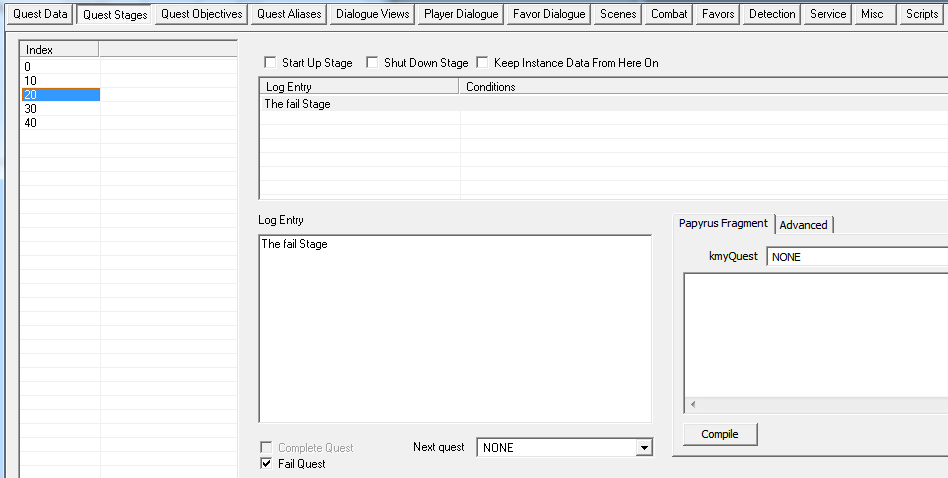
Task: Uncheck the Fail Quest checkbox
Action: [266, 464]
